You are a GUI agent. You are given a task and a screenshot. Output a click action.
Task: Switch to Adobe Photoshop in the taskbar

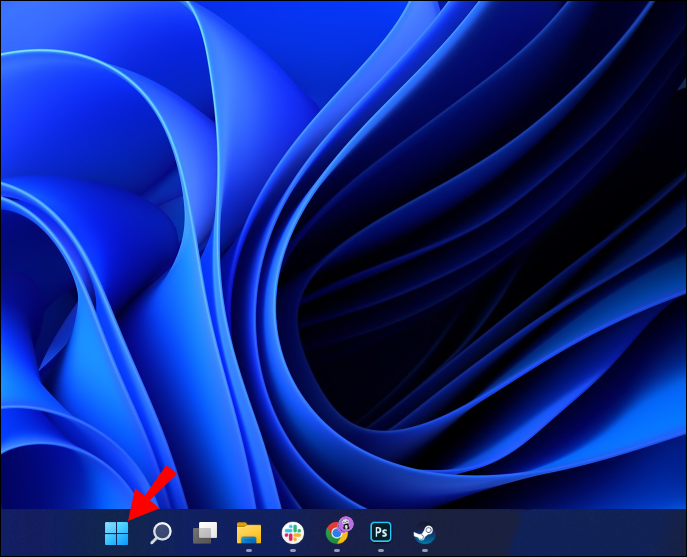point(381,532)
